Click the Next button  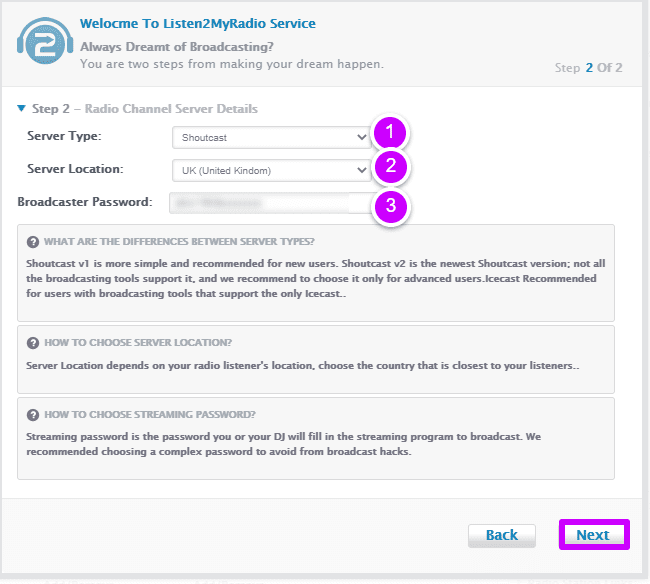point(594,535)
